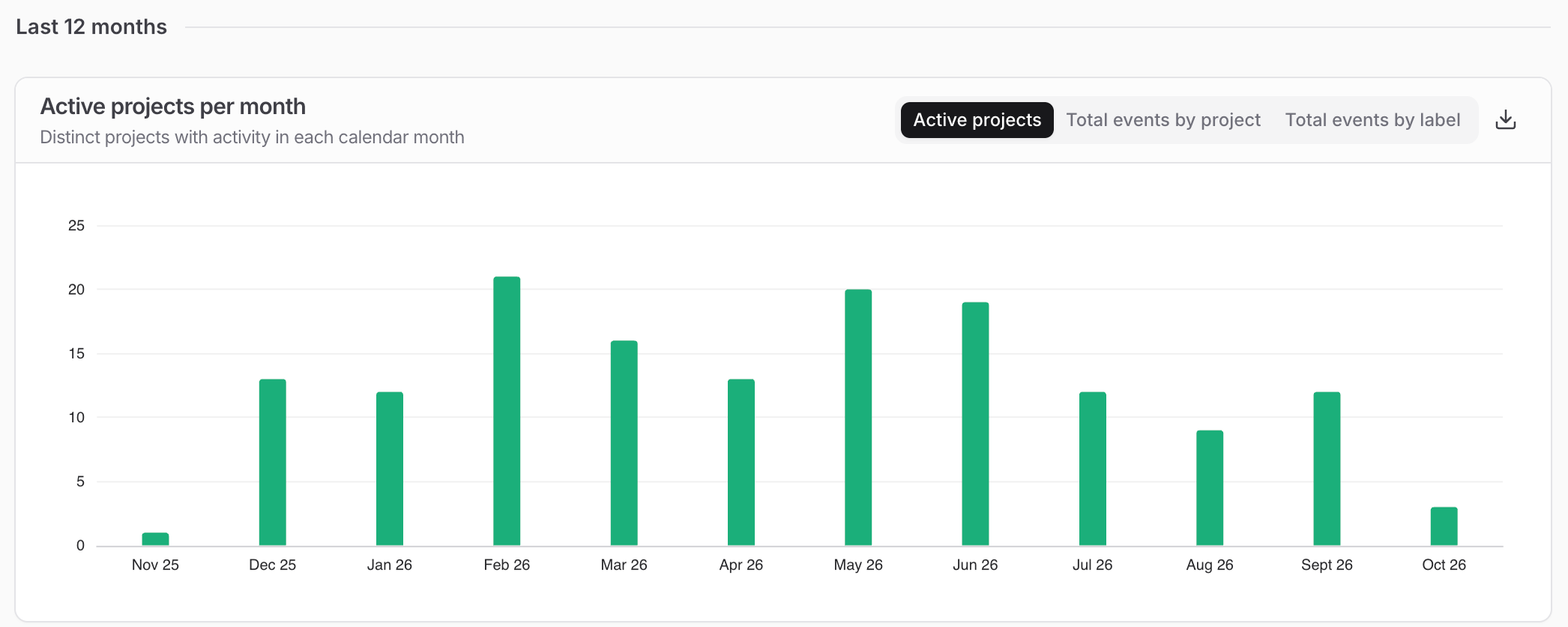Download the active projects chart data
Screen dimensions: 1568x627
coord(1505,120)
